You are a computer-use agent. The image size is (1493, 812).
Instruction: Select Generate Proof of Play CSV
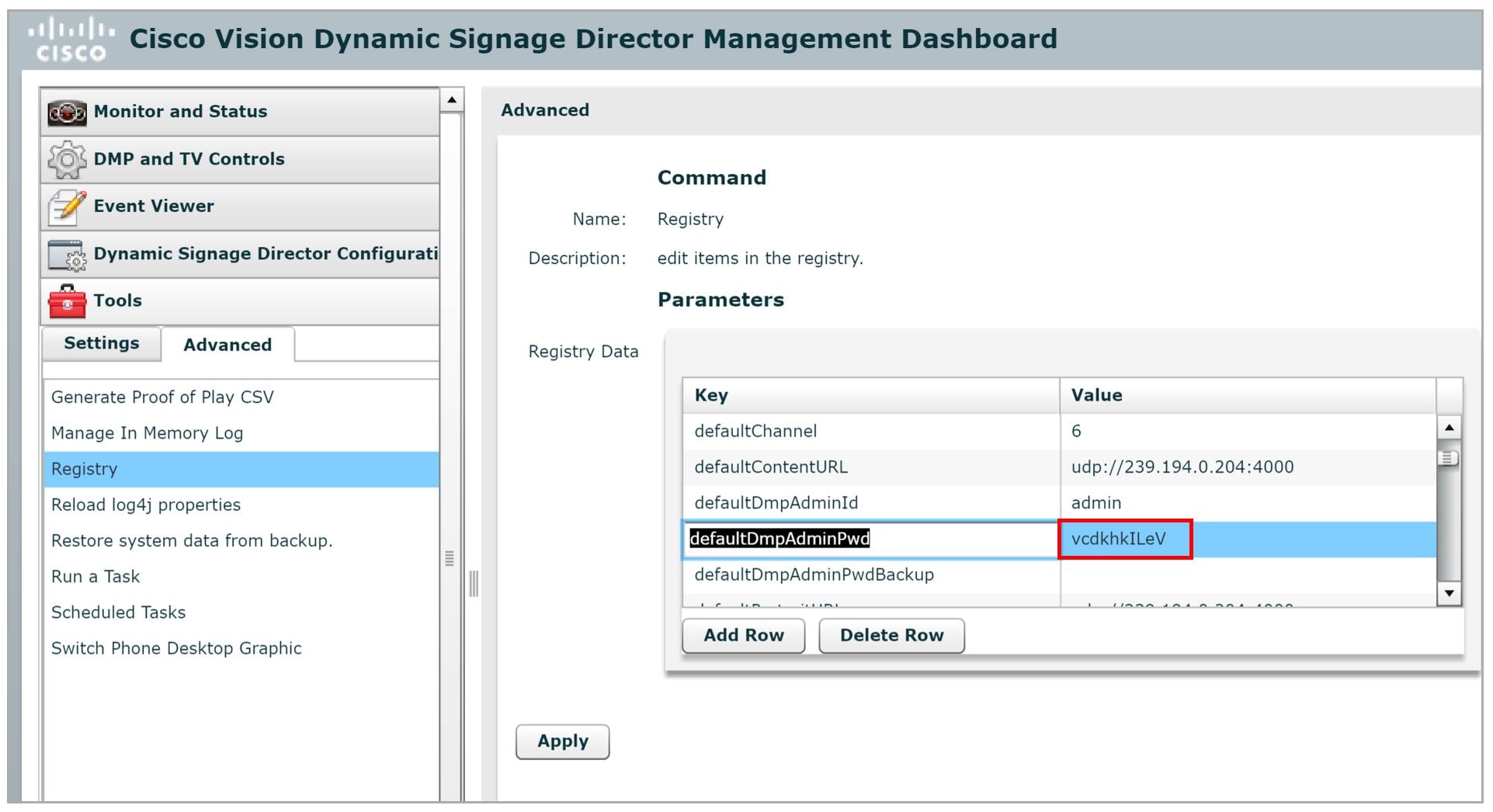pos(241,397)
